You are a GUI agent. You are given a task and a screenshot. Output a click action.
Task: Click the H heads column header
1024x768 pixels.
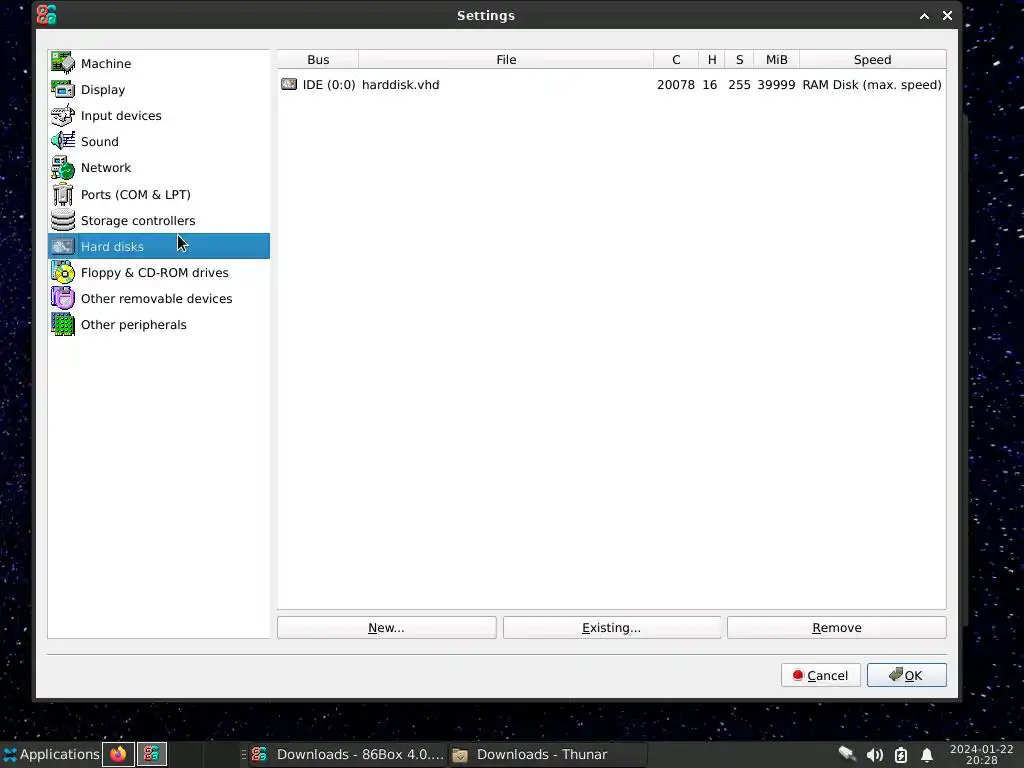click(x=712, y=59)
